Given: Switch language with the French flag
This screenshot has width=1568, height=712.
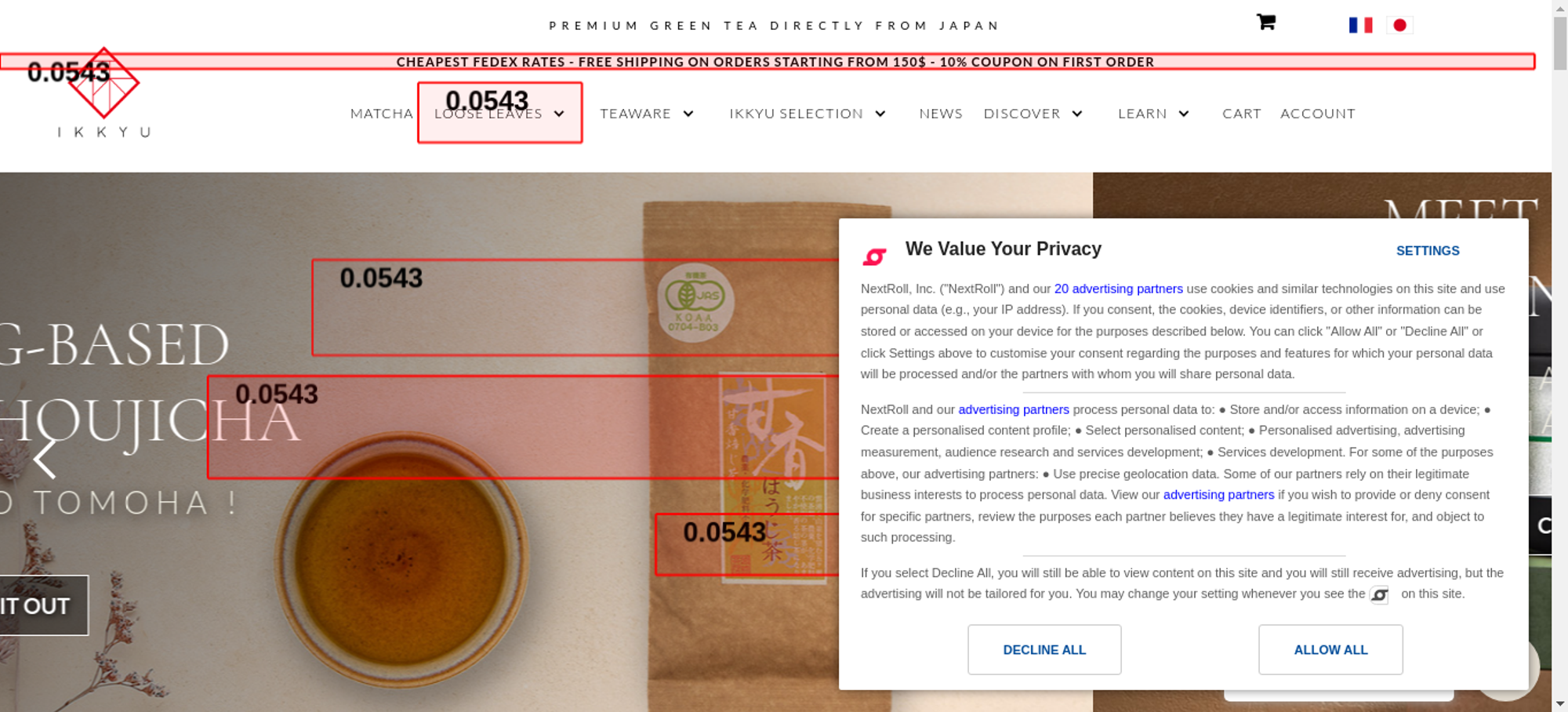Looking at the screenshot, I should pyautogui.click(x=1360, y=25).
